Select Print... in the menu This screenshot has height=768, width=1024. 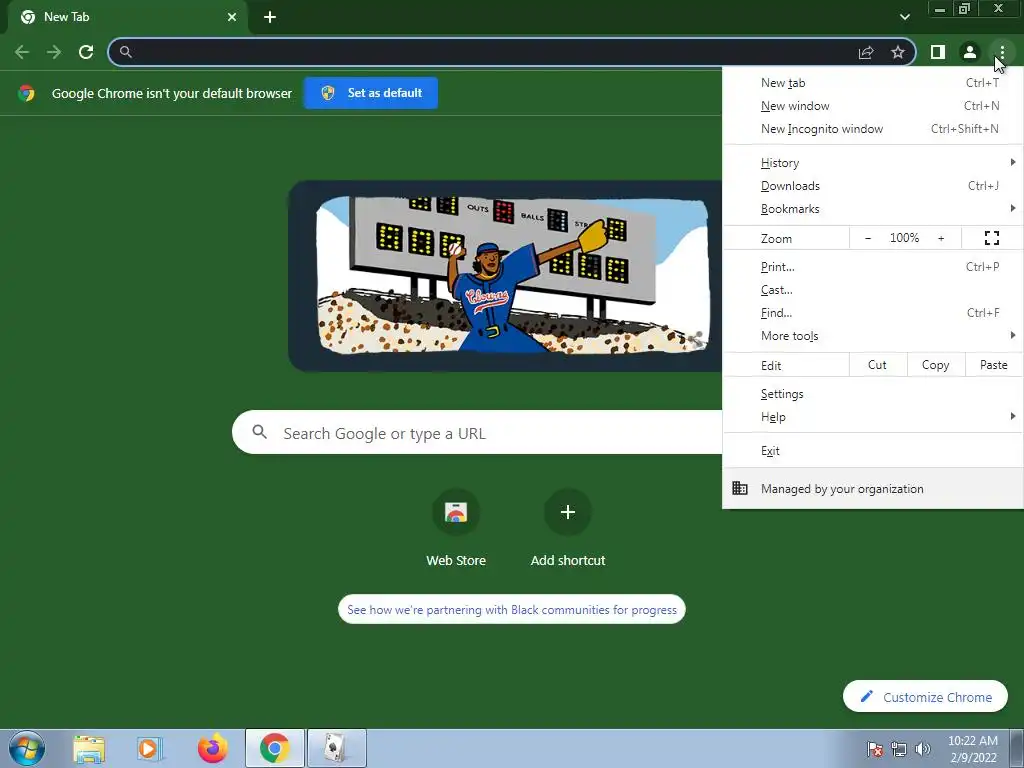[873, 266]
